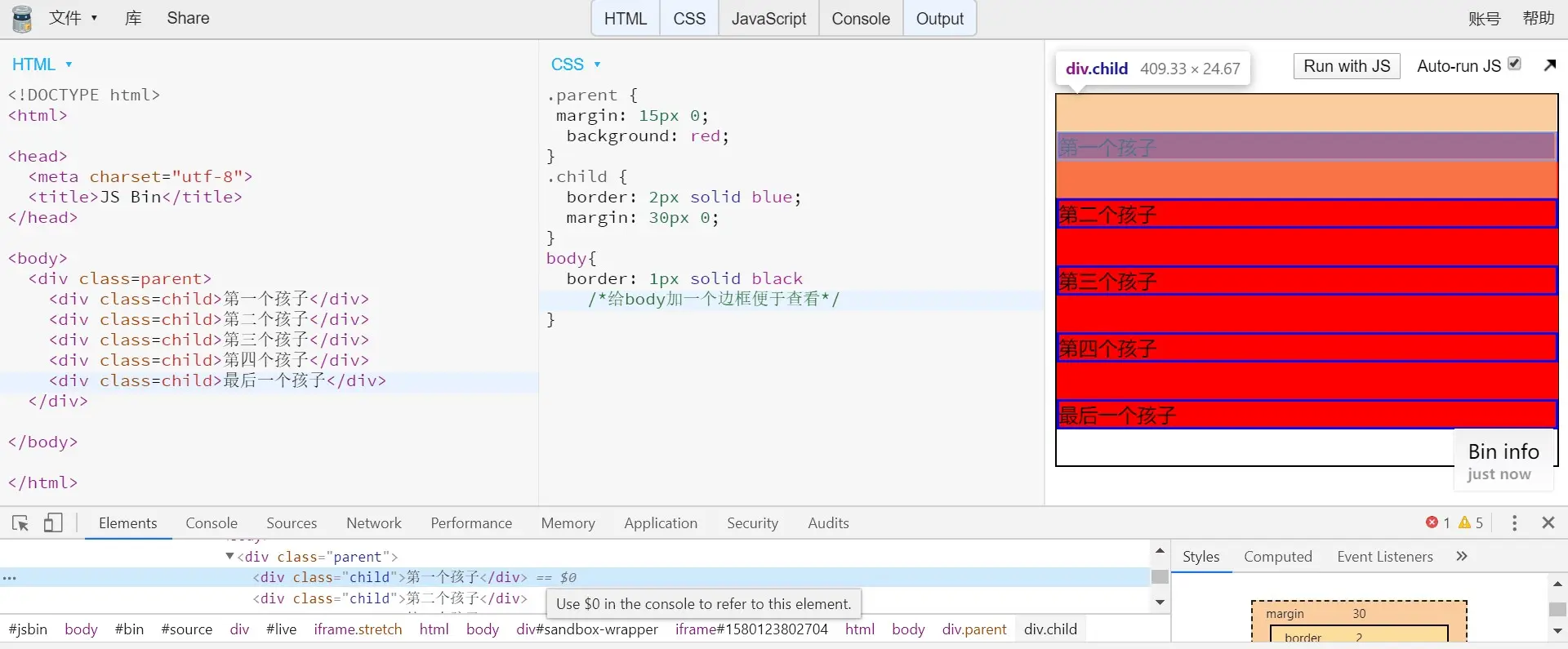Open the Computed sidebar tab
Screen dimensions: 1568x649
(x=1277, y=557)
